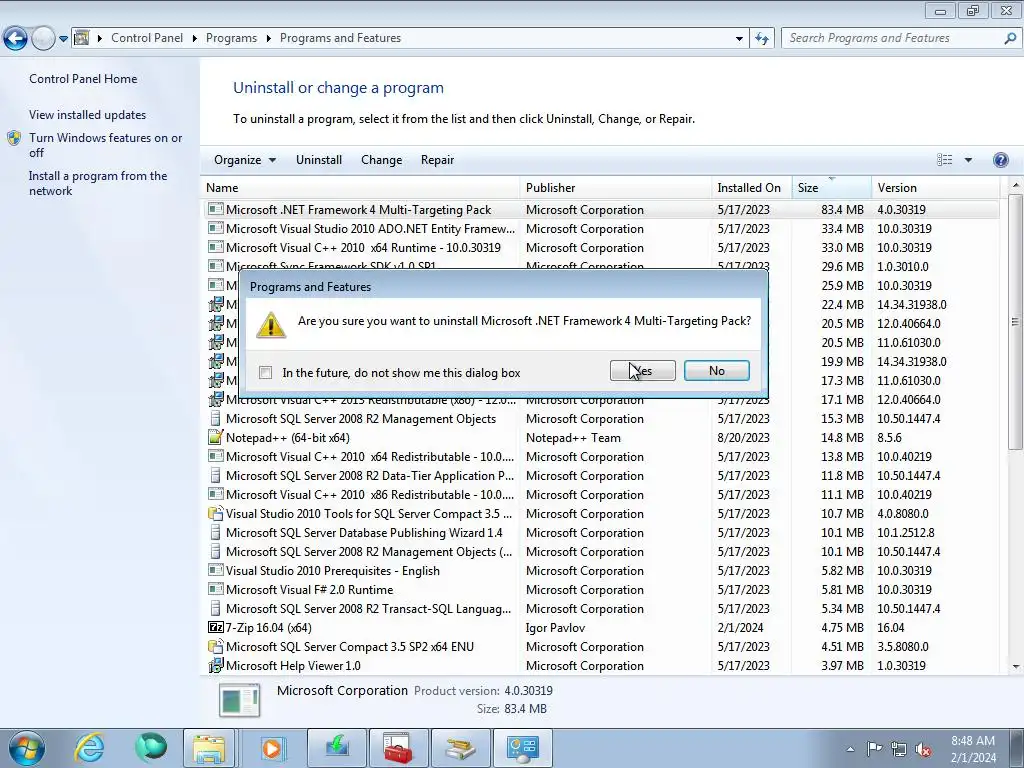This screenshot has width=1024, height=768.
Task: Click the search magnifier icon
Action: [1010, 39]
